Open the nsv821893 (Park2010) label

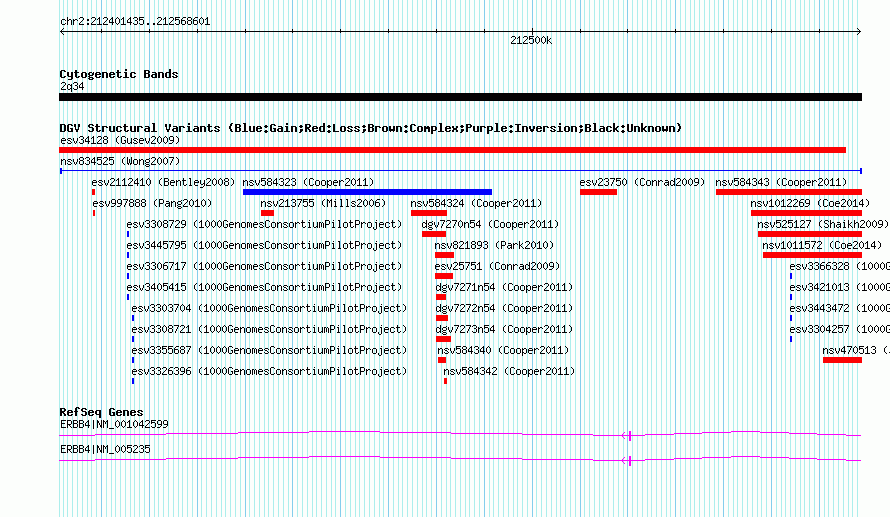click(x=494, y=245)
